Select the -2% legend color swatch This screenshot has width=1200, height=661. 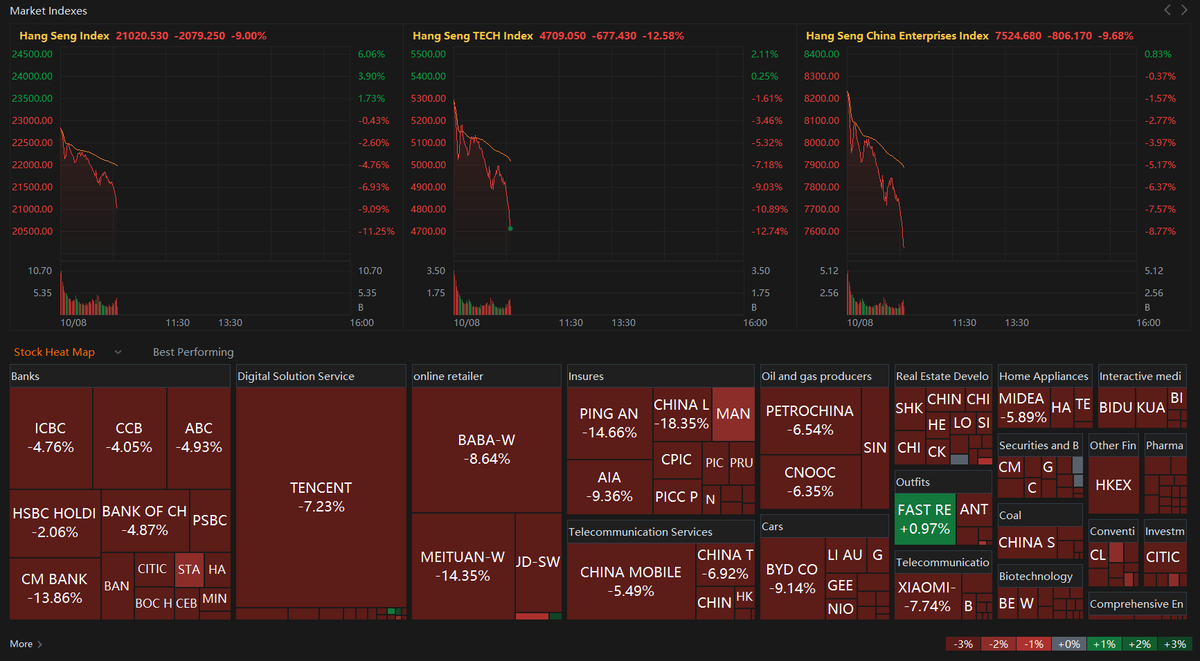click(998, 644)
